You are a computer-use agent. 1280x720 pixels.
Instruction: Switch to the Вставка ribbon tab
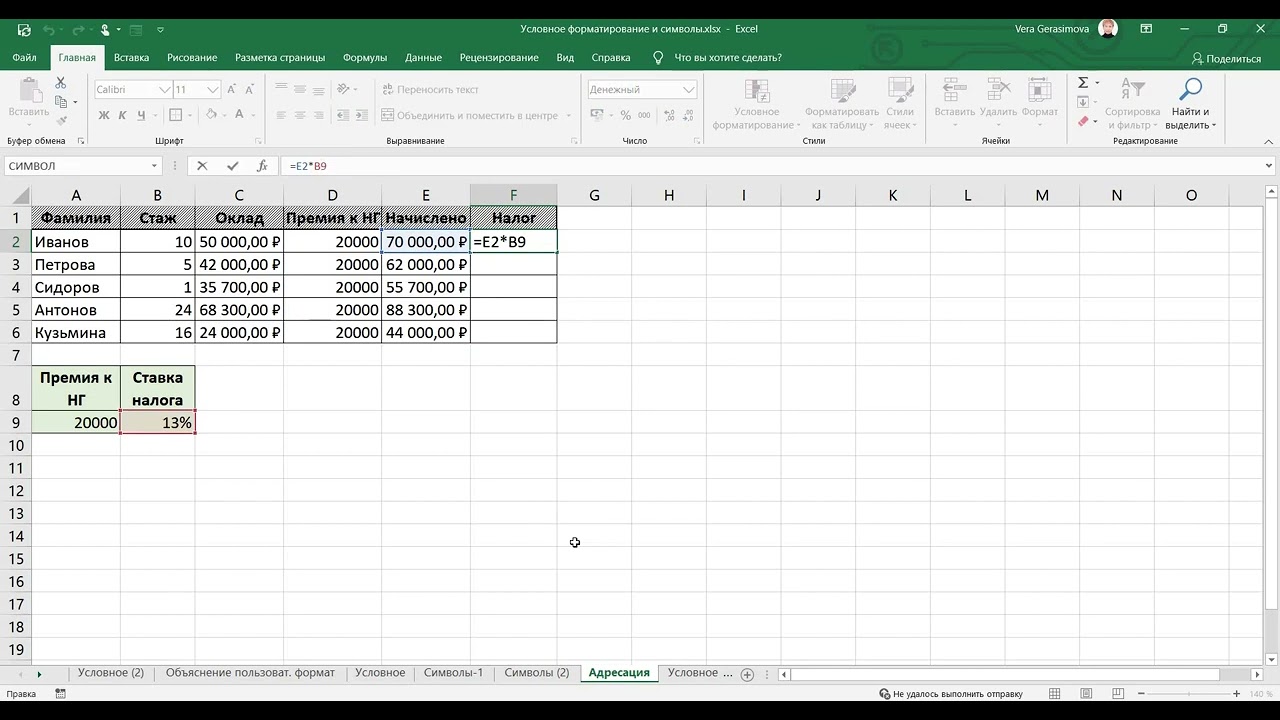[x=131, y=58]
